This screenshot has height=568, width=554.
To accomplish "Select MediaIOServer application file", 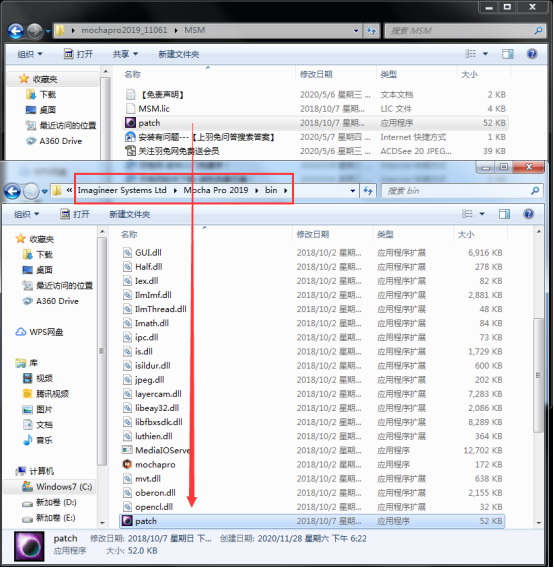I will pyautogui.click(x=312, y=450).
